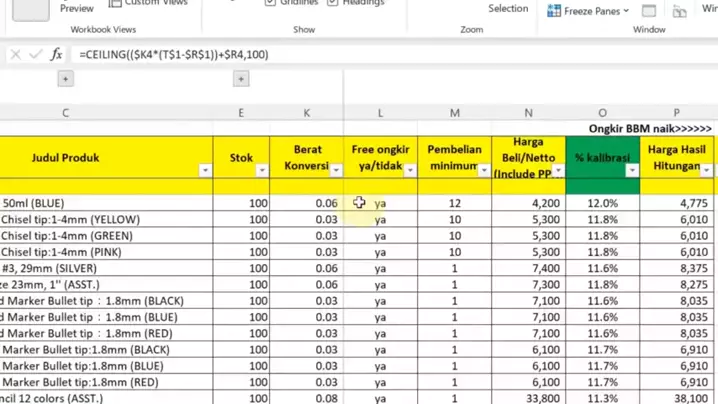Confirm formula with the checkmark icon
The image size is (718, 404).
tap(35, 54)
